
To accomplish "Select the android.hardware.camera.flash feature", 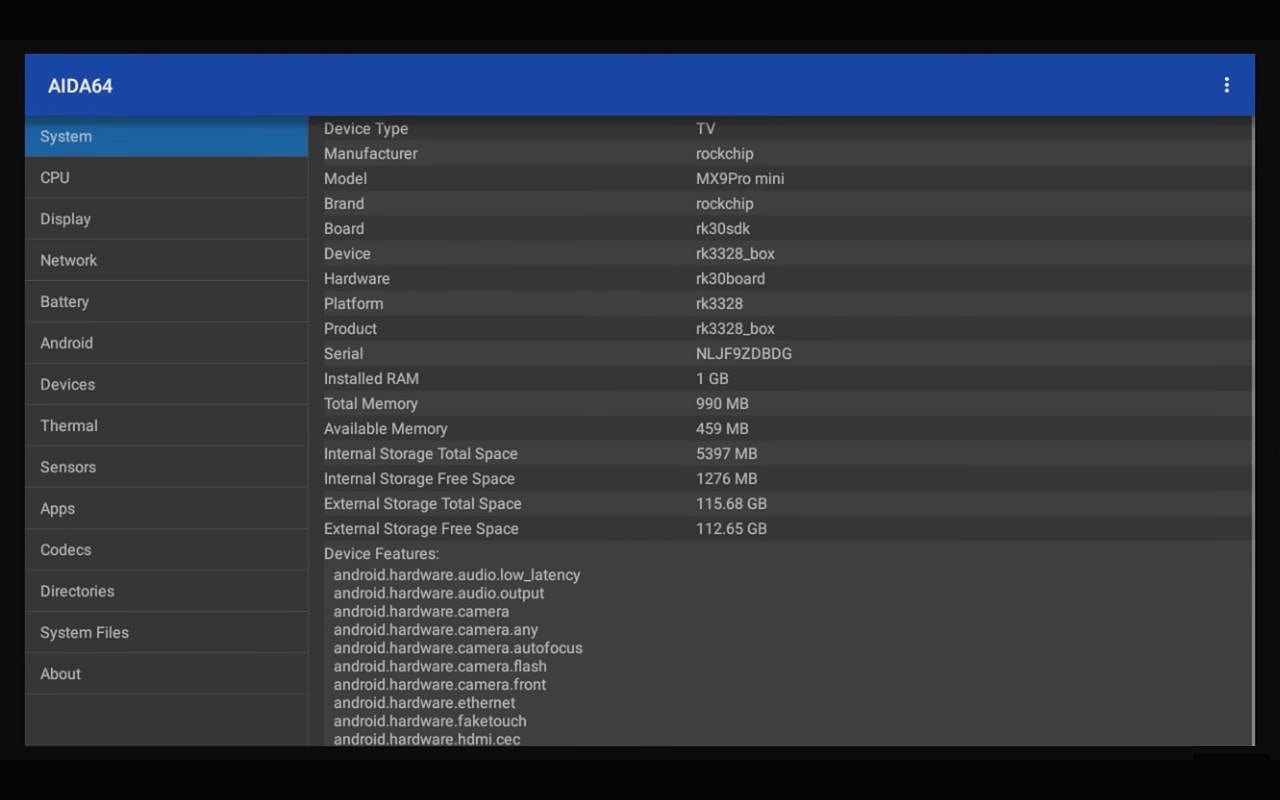I will 440,666.
